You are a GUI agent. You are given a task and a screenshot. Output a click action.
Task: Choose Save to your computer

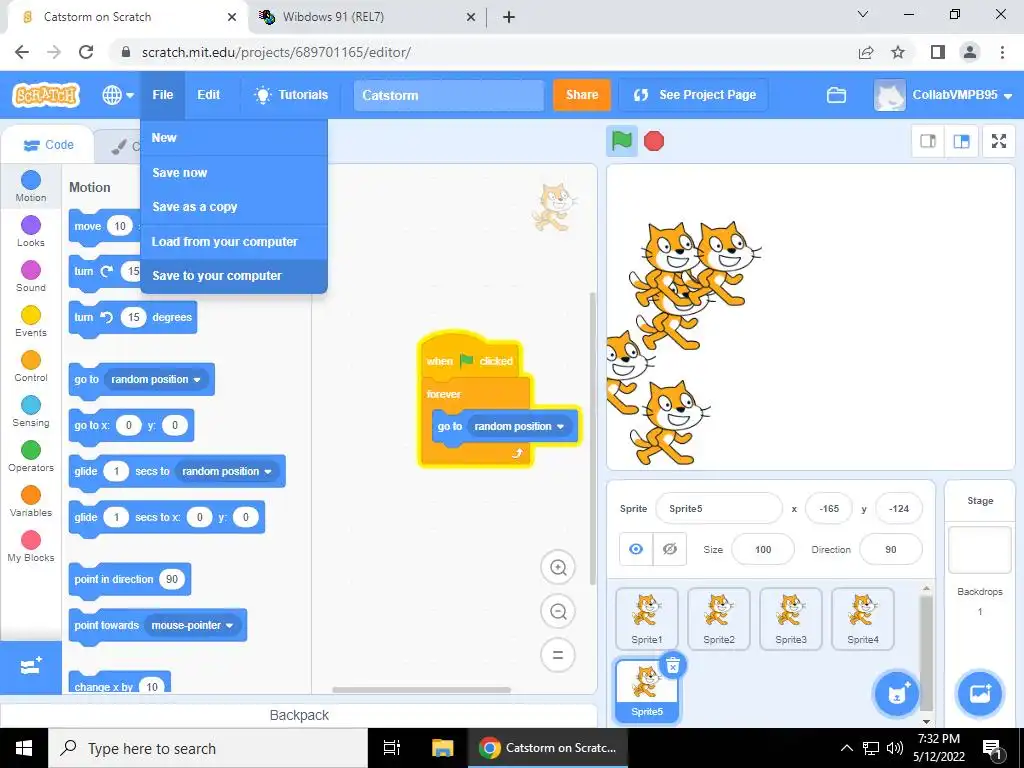pos(234,276)
